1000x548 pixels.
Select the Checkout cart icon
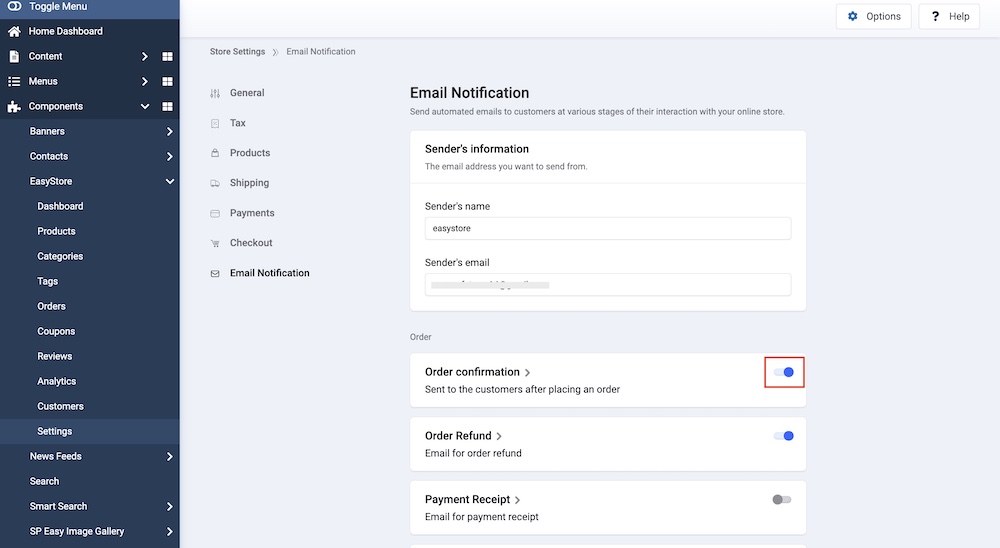215,243
